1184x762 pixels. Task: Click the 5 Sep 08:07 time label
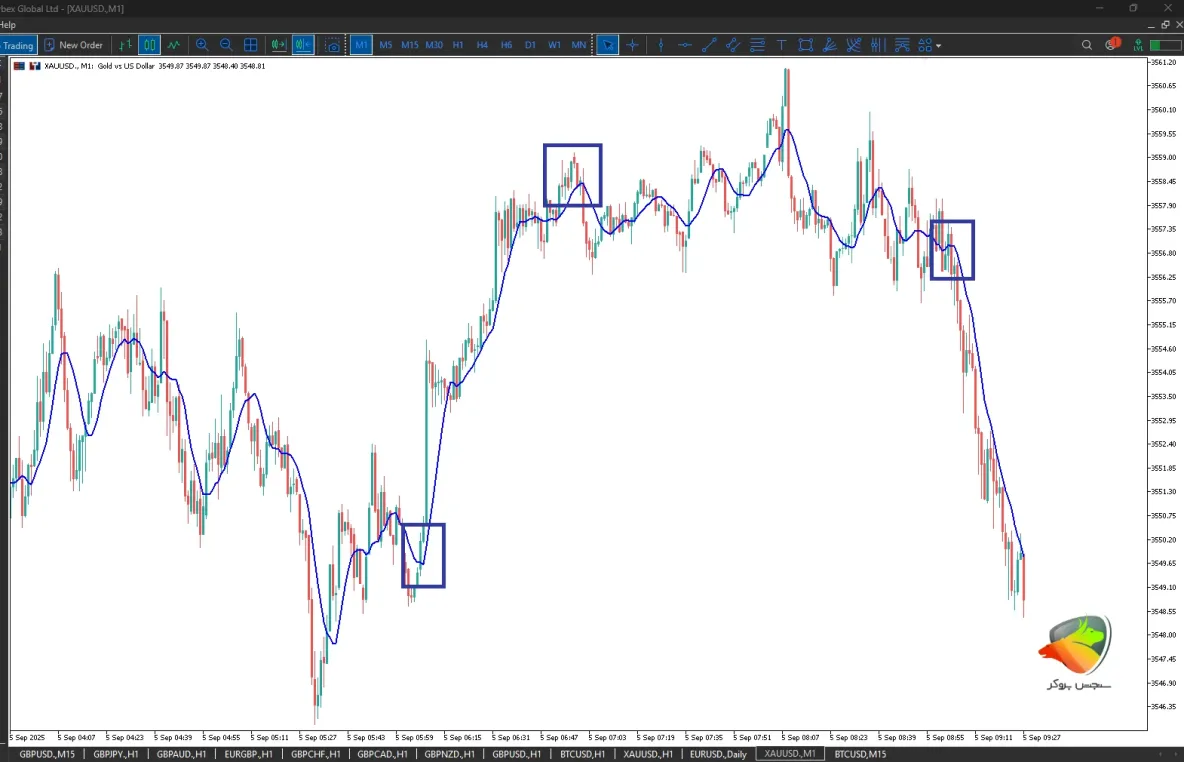tap(800, 737)
